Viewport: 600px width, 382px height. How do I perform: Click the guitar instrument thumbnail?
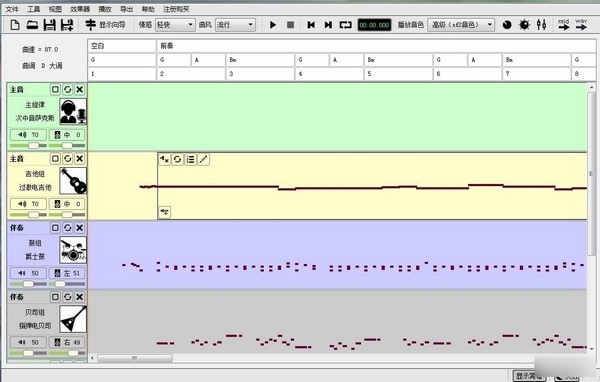73,181
